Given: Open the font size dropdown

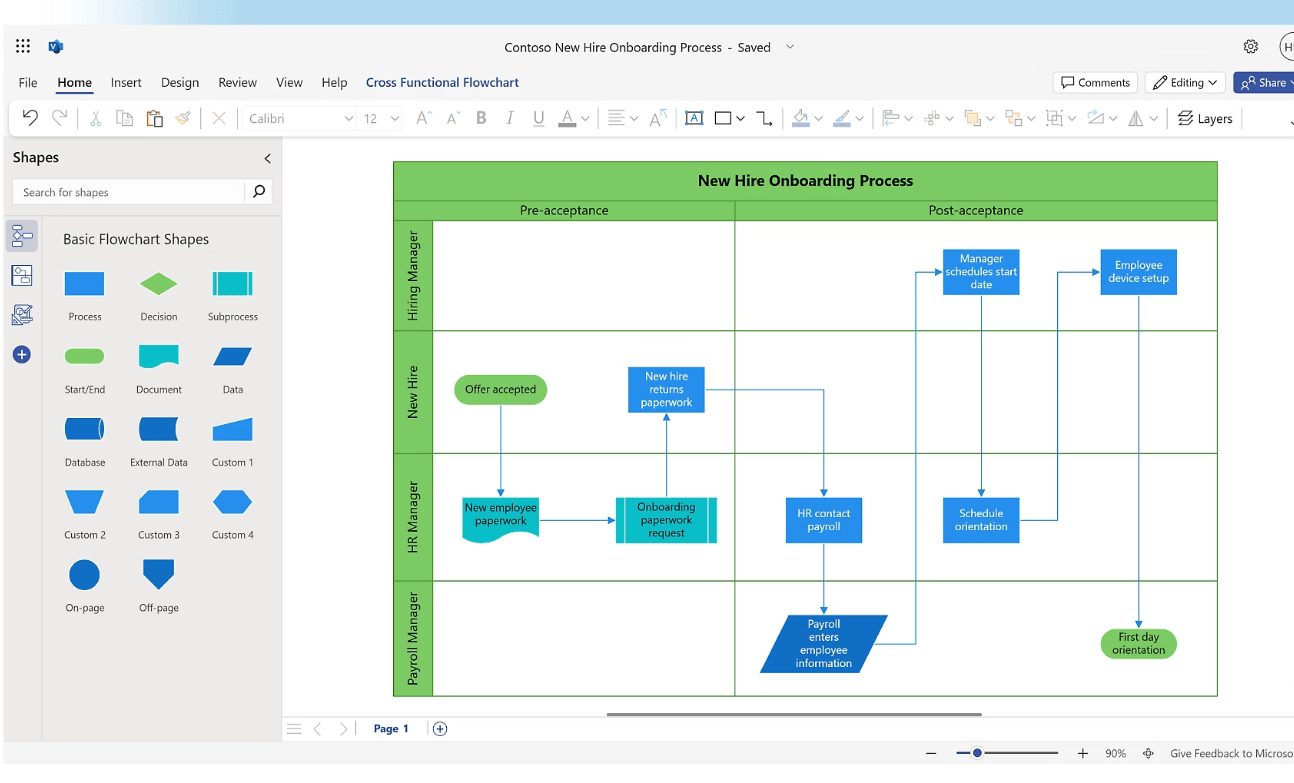Looking at the screenshot, I should 394,118.
